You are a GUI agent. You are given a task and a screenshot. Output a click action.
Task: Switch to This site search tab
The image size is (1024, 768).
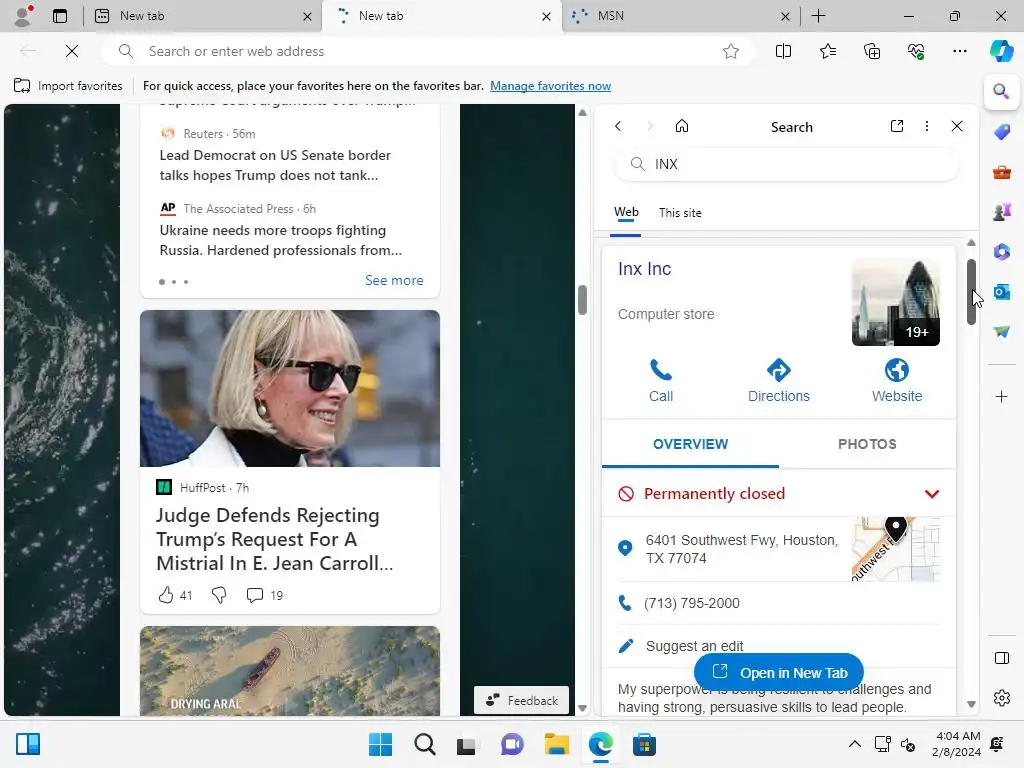click(680, 213)
